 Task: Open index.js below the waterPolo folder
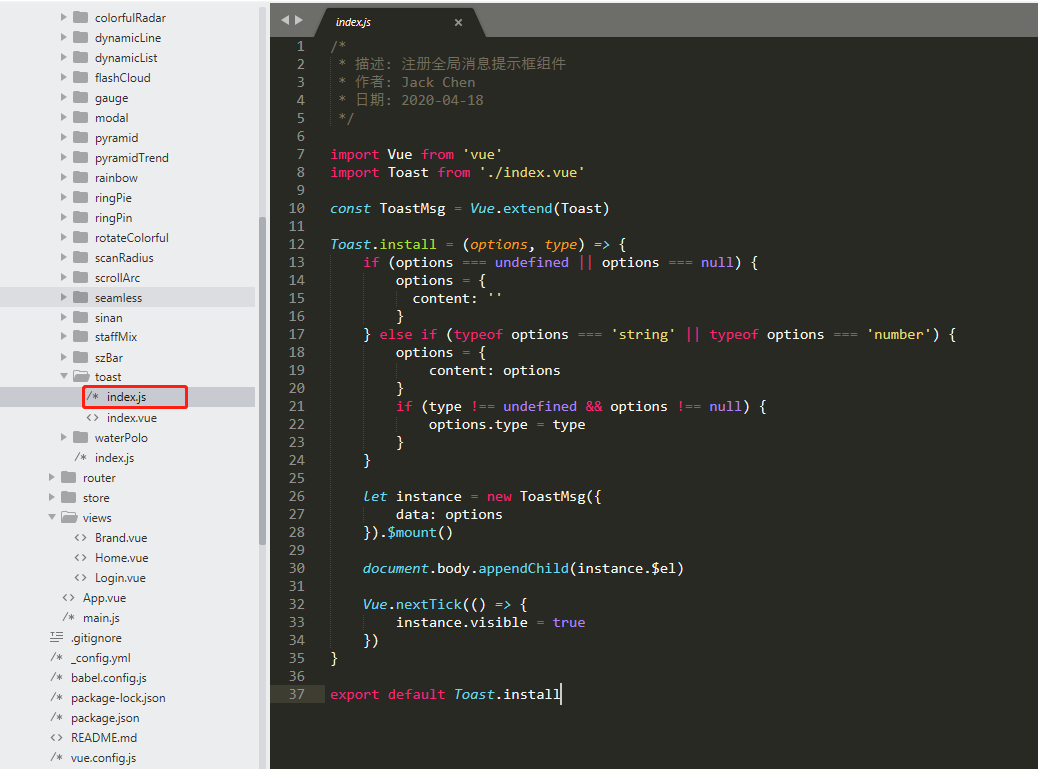[114, 457]
